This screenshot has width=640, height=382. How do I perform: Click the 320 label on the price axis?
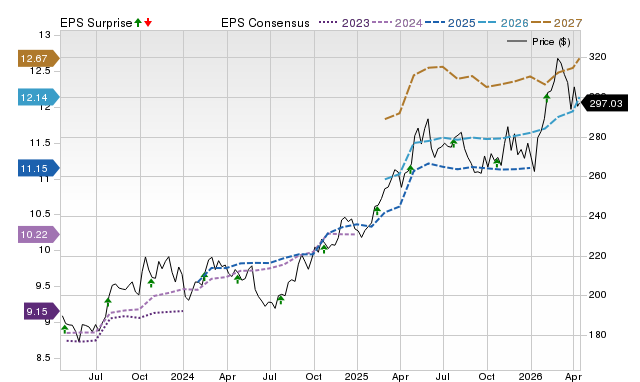tap(598, 57)
